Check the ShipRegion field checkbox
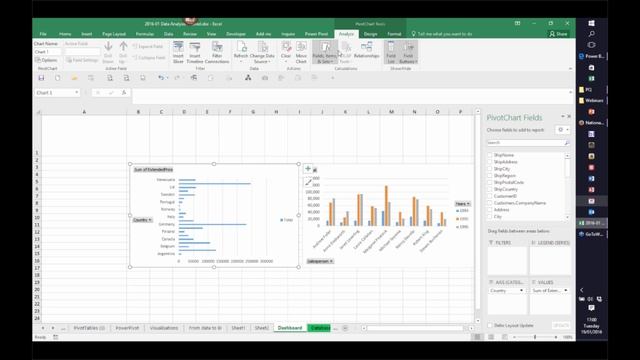The width and height of the screenshot is (640, 360). (x=490, y=176)
